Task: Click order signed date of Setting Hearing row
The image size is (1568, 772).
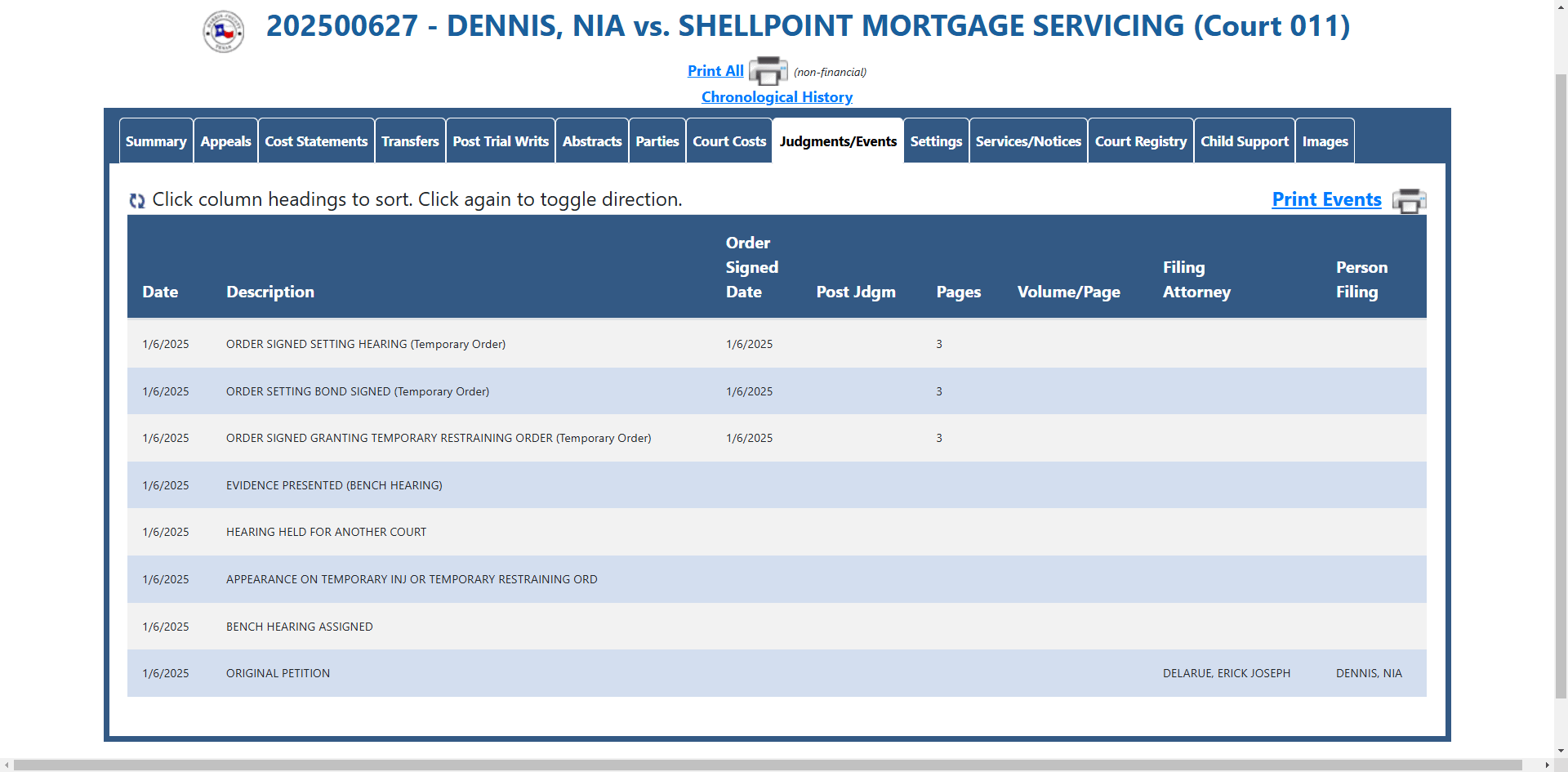Action: click(x=749, y=344)
